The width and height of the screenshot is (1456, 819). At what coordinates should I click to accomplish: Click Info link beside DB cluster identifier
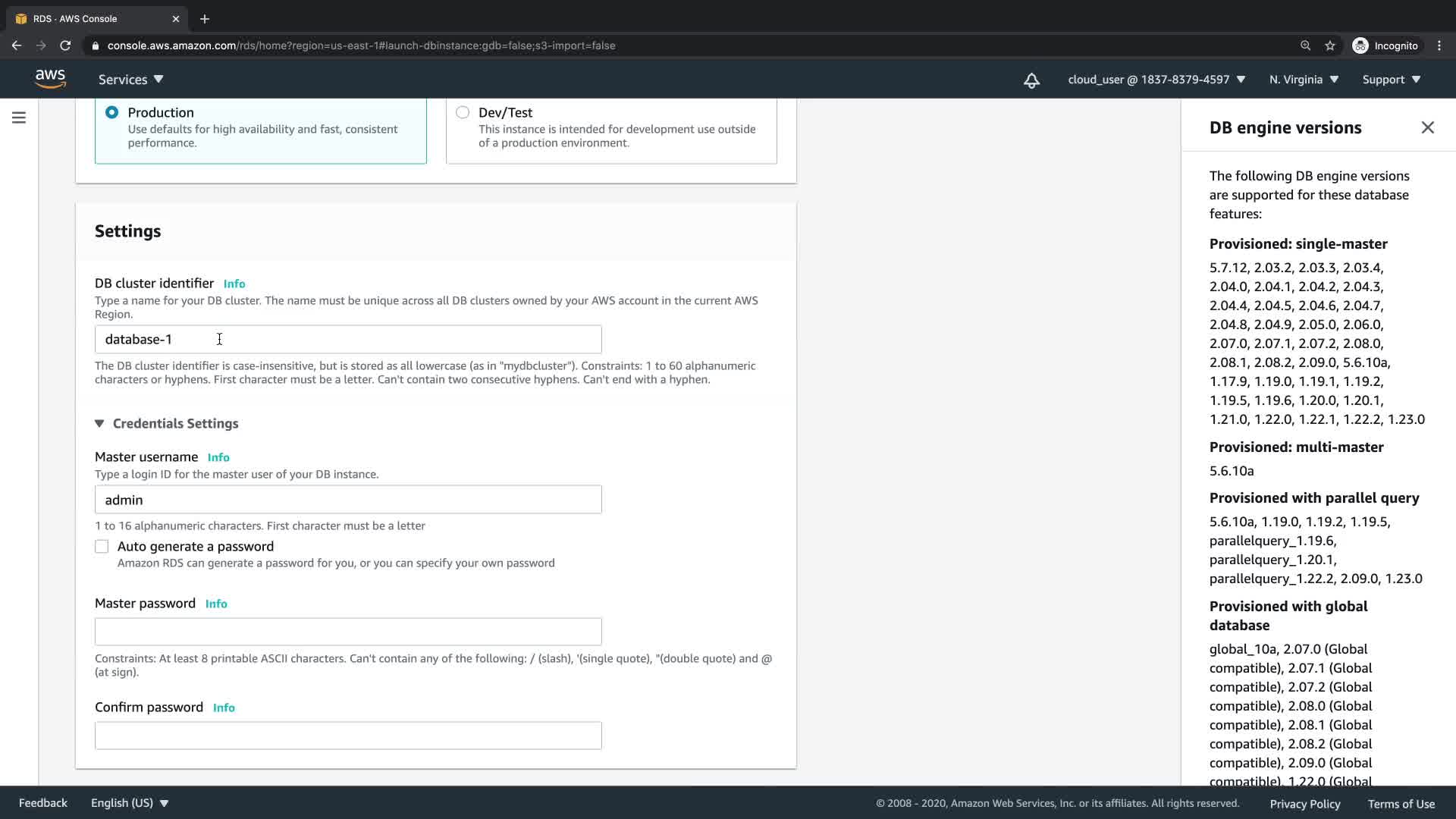[x=234, y=284]
